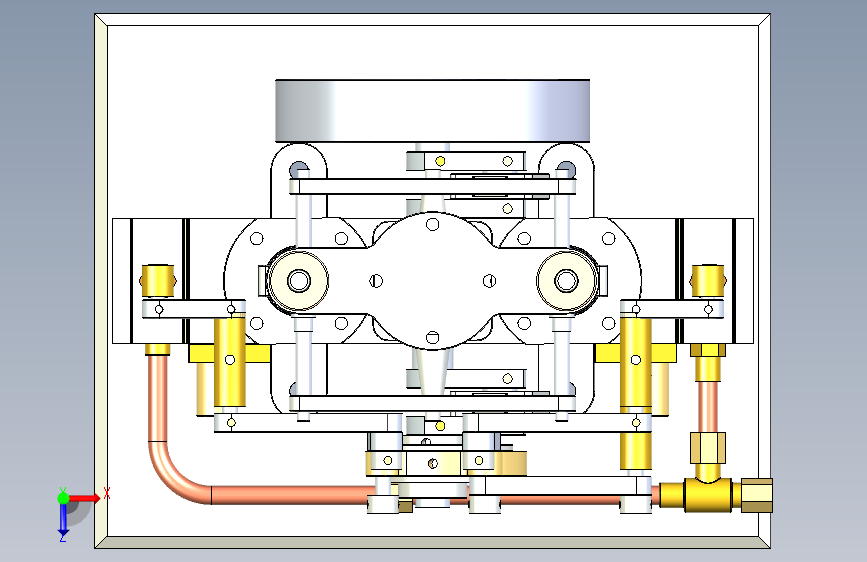This screenshot has height=562, width=867.
Task: Pick the bottom hole of the central cover plate
Action: coord(432,337)
